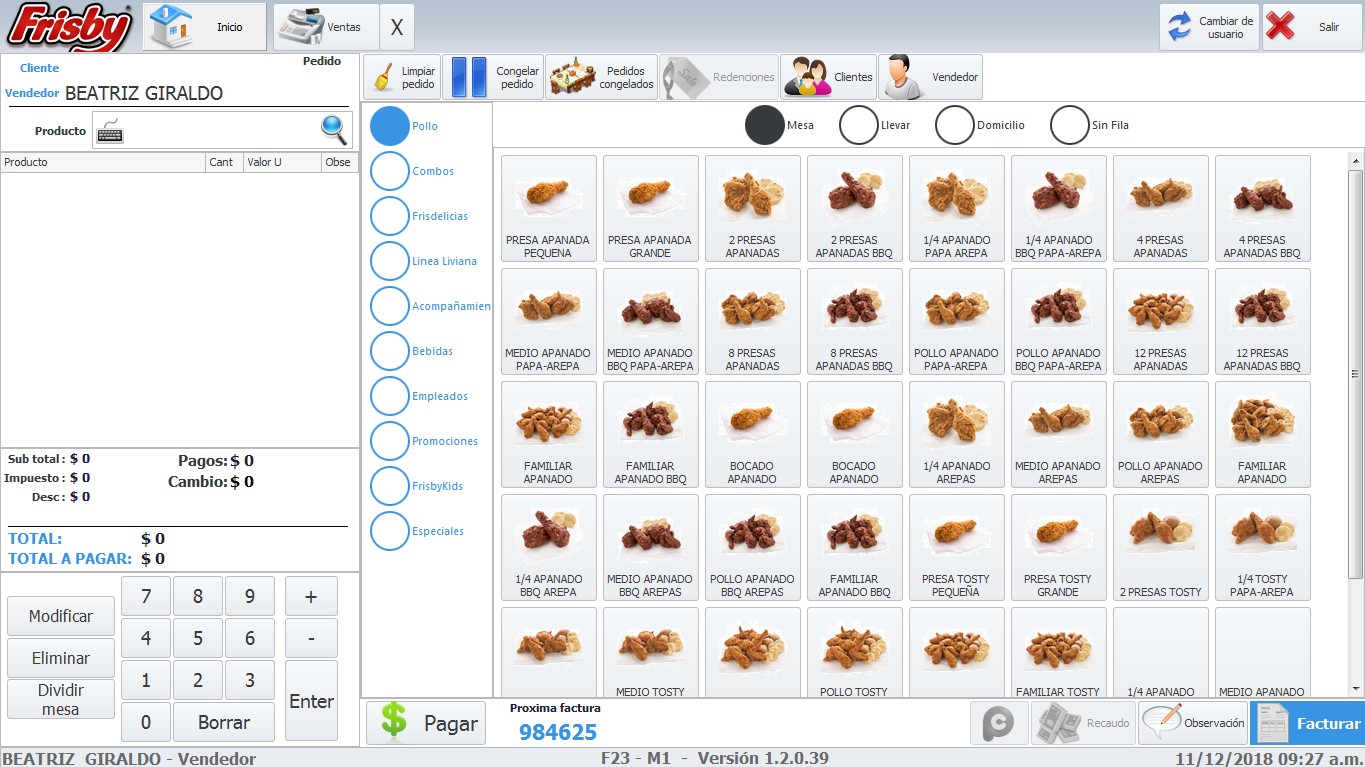Click keypad number 7
This screenshot has width=1365, height=767.
(146, 596)
